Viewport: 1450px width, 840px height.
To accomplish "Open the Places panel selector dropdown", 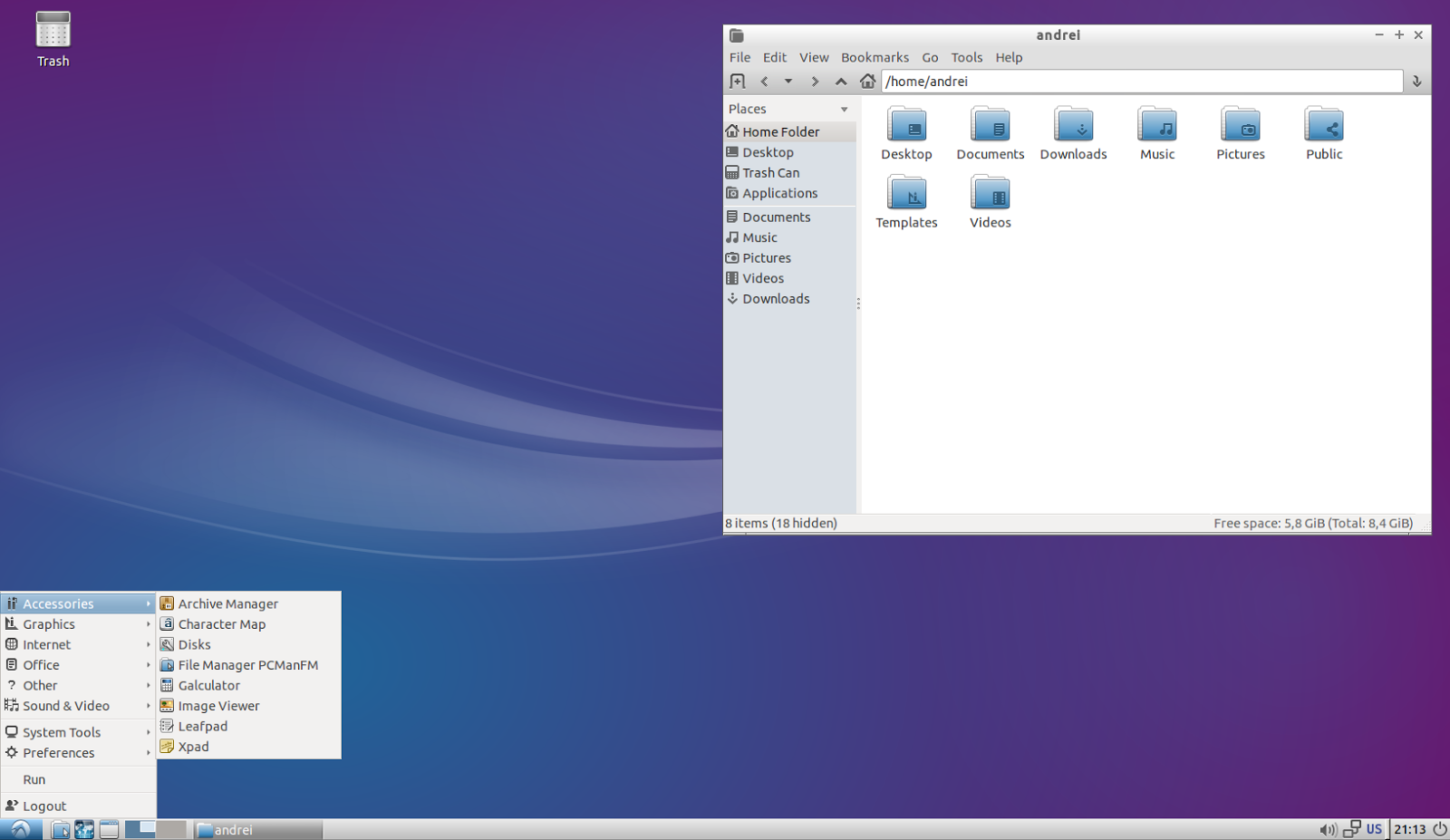I will pyautogui.click(x=844, y=109).
